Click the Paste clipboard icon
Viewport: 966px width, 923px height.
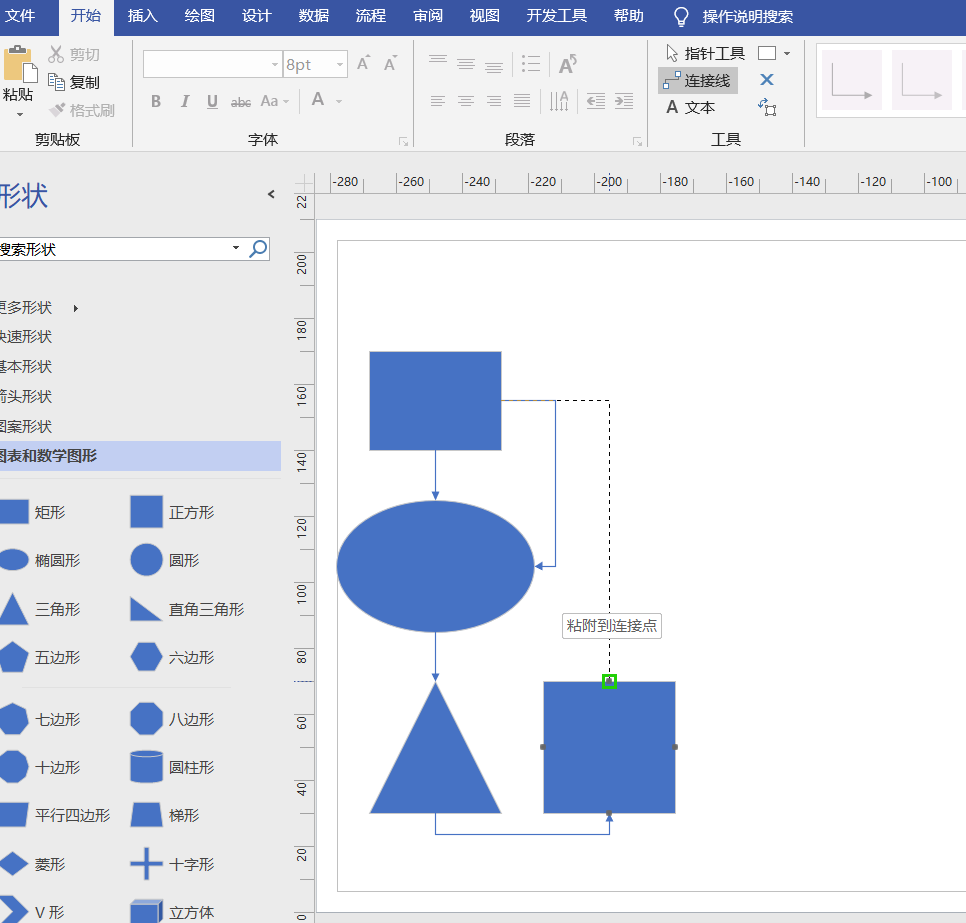point(20,64)
